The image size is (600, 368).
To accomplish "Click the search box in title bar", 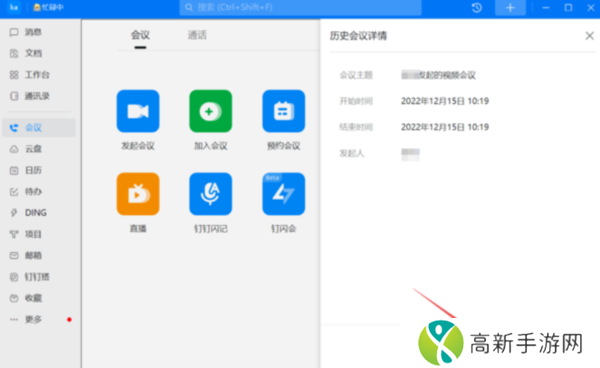I will click(300, 7).
